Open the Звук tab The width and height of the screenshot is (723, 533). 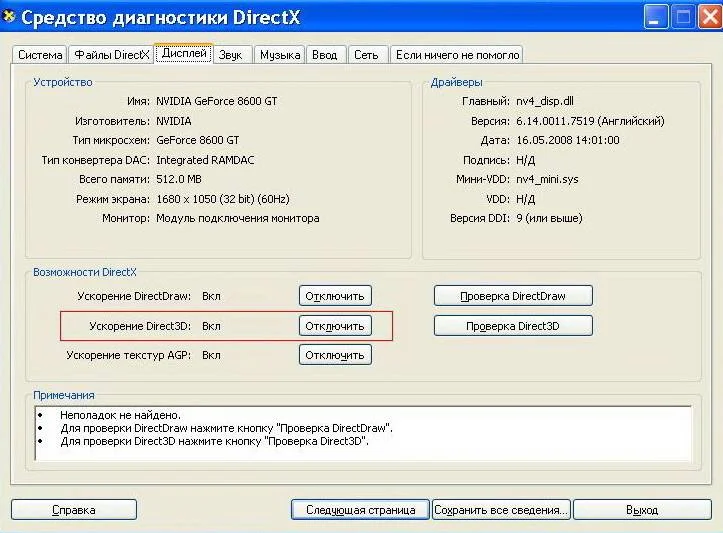click(x=230, y=55)
